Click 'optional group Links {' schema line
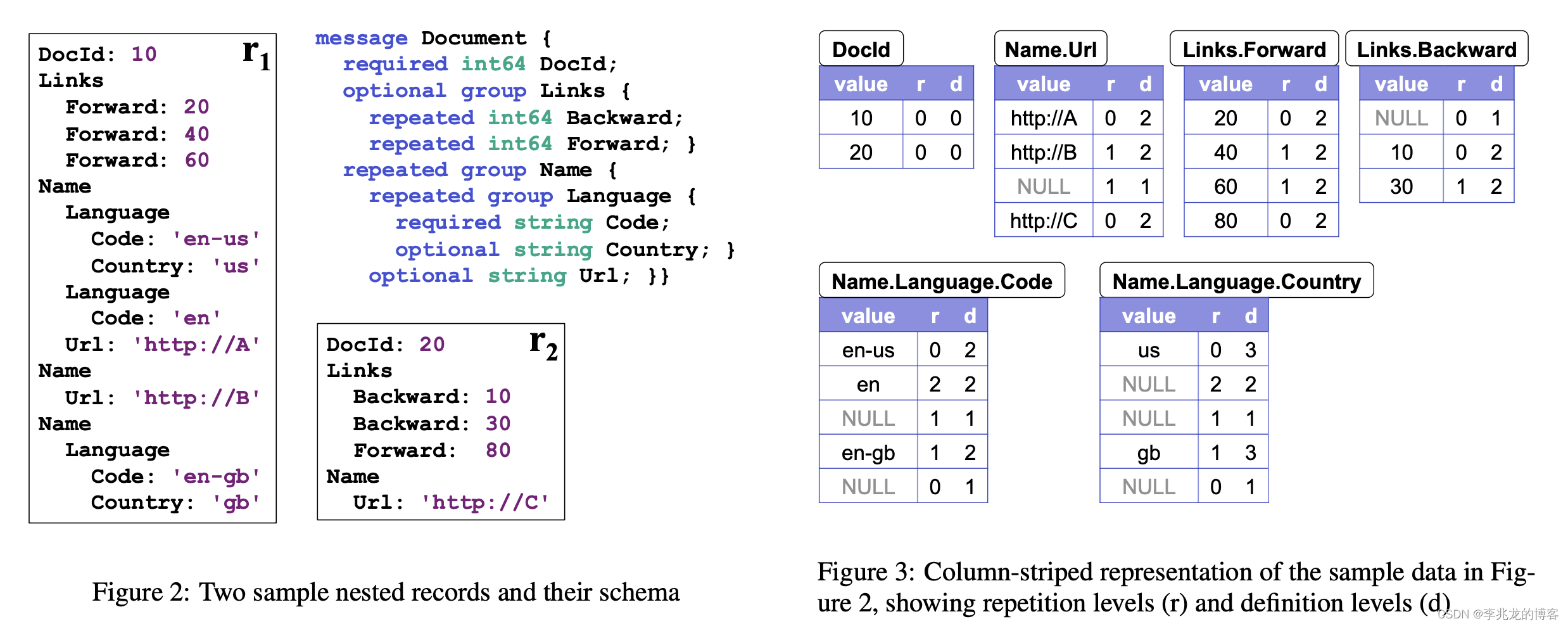 click(486, 91)
